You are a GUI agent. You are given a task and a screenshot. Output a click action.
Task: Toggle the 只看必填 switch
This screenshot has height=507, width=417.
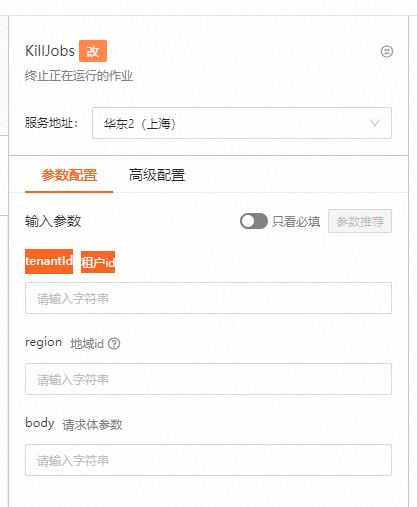(254, 221)
